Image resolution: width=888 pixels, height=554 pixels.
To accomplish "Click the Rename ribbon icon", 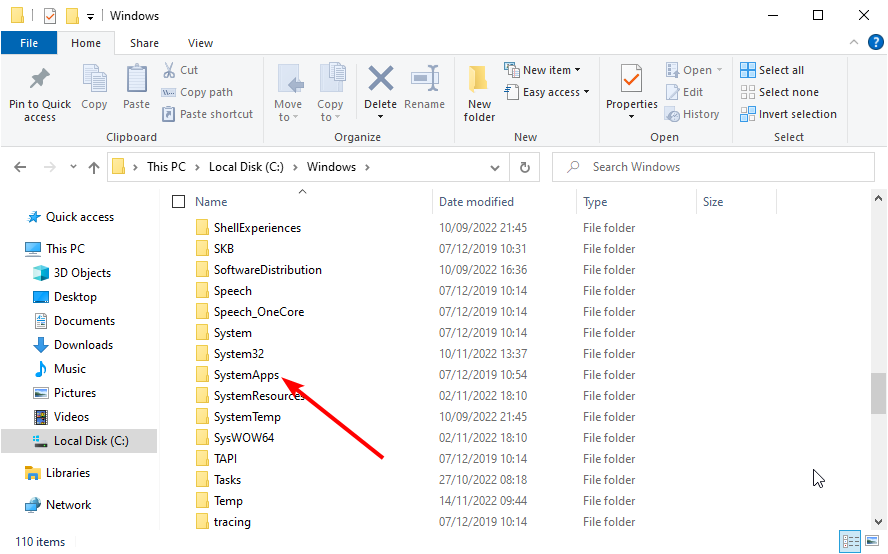I will point(425,78).
